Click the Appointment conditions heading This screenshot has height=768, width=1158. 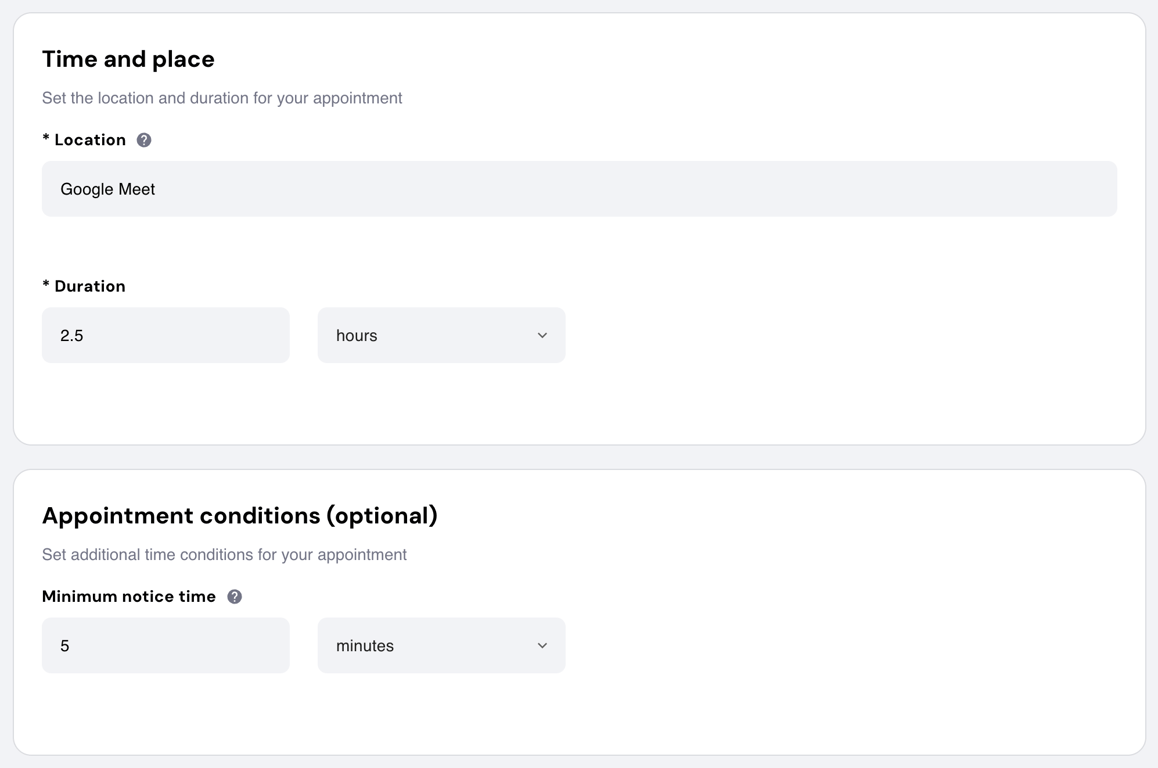tap(241, 515)
